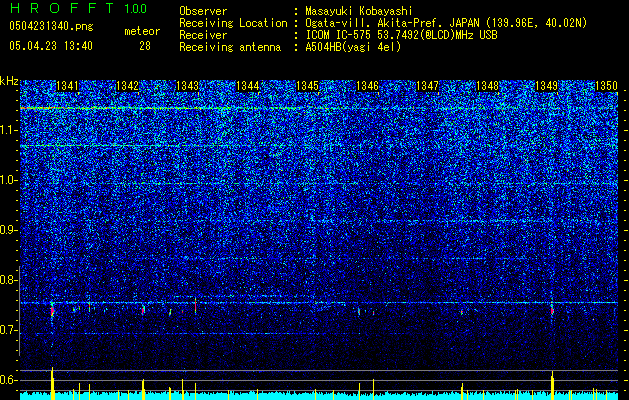Viewport: 629px width, 400px height.
Task: Click the tall red echo near 1343
Action: pos(195,305)
